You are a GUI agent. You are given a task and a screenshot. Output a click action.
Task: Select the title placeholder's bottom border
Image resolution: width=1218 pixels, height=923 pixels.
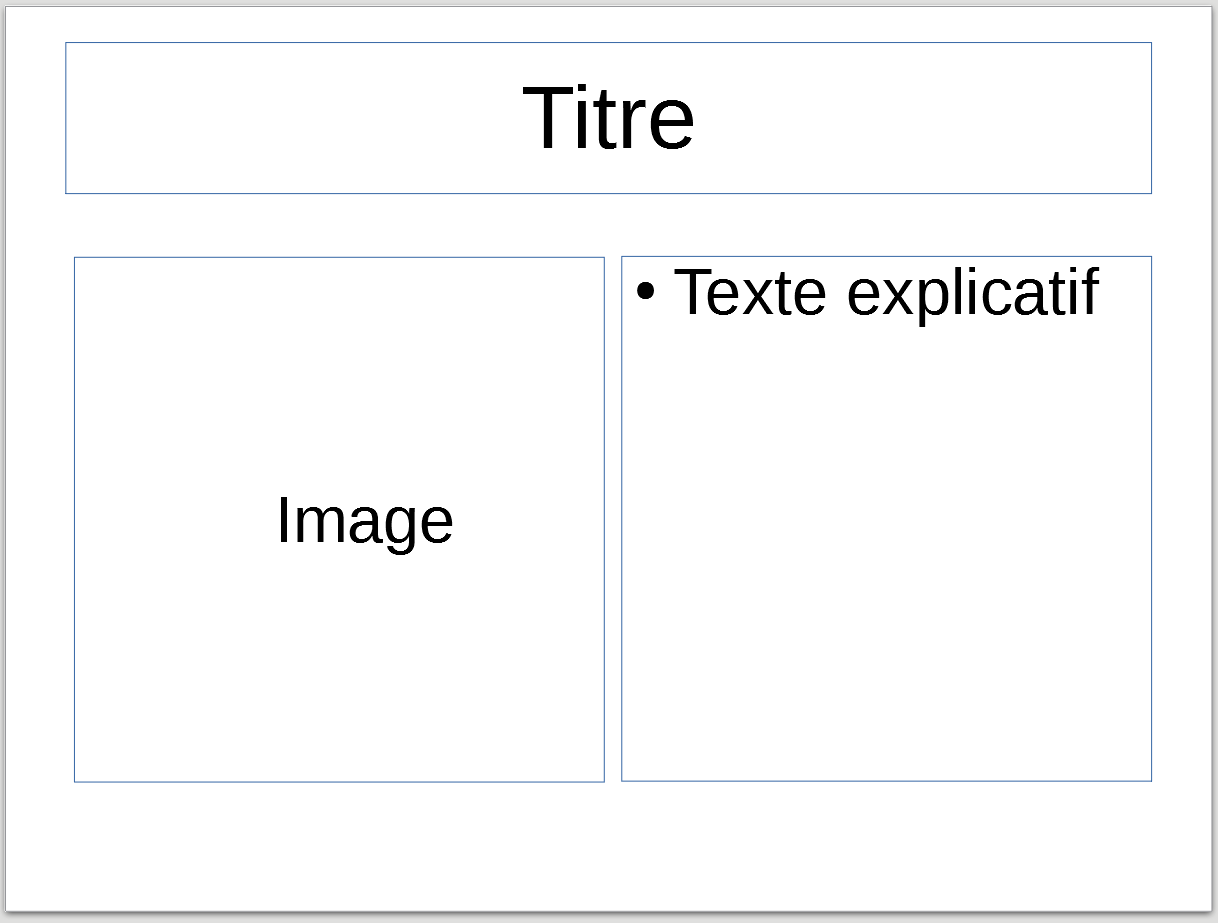608,193
